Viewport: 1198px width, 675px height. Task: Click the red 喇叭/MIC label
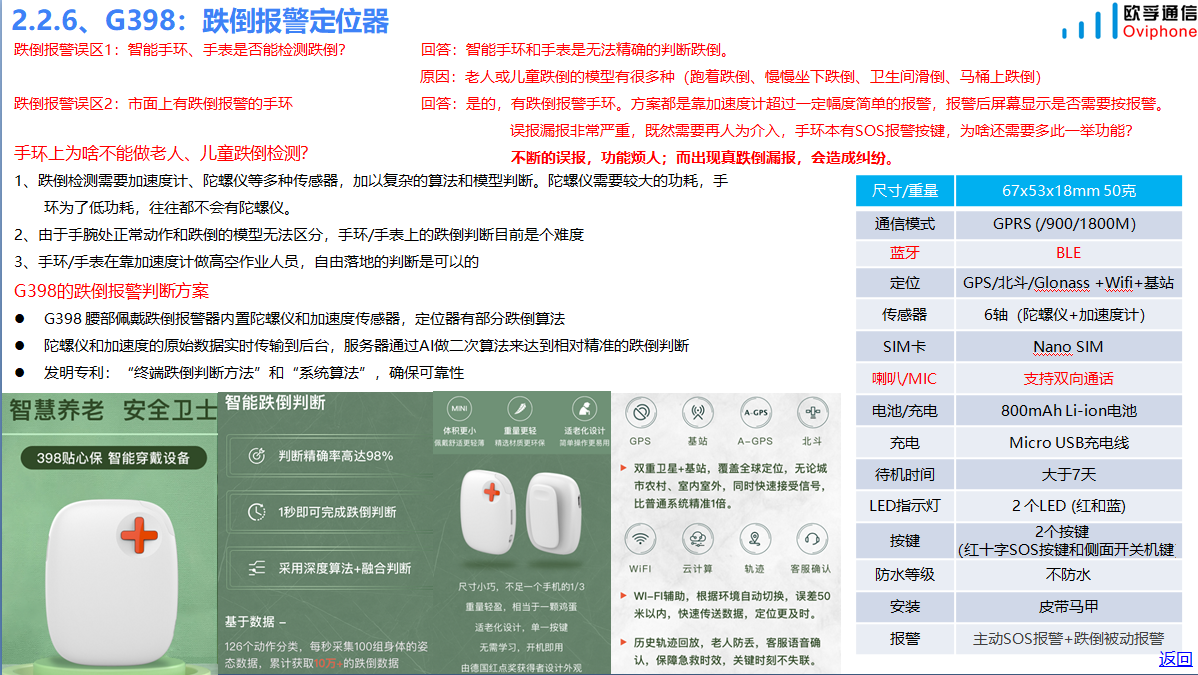pos(905,379)
